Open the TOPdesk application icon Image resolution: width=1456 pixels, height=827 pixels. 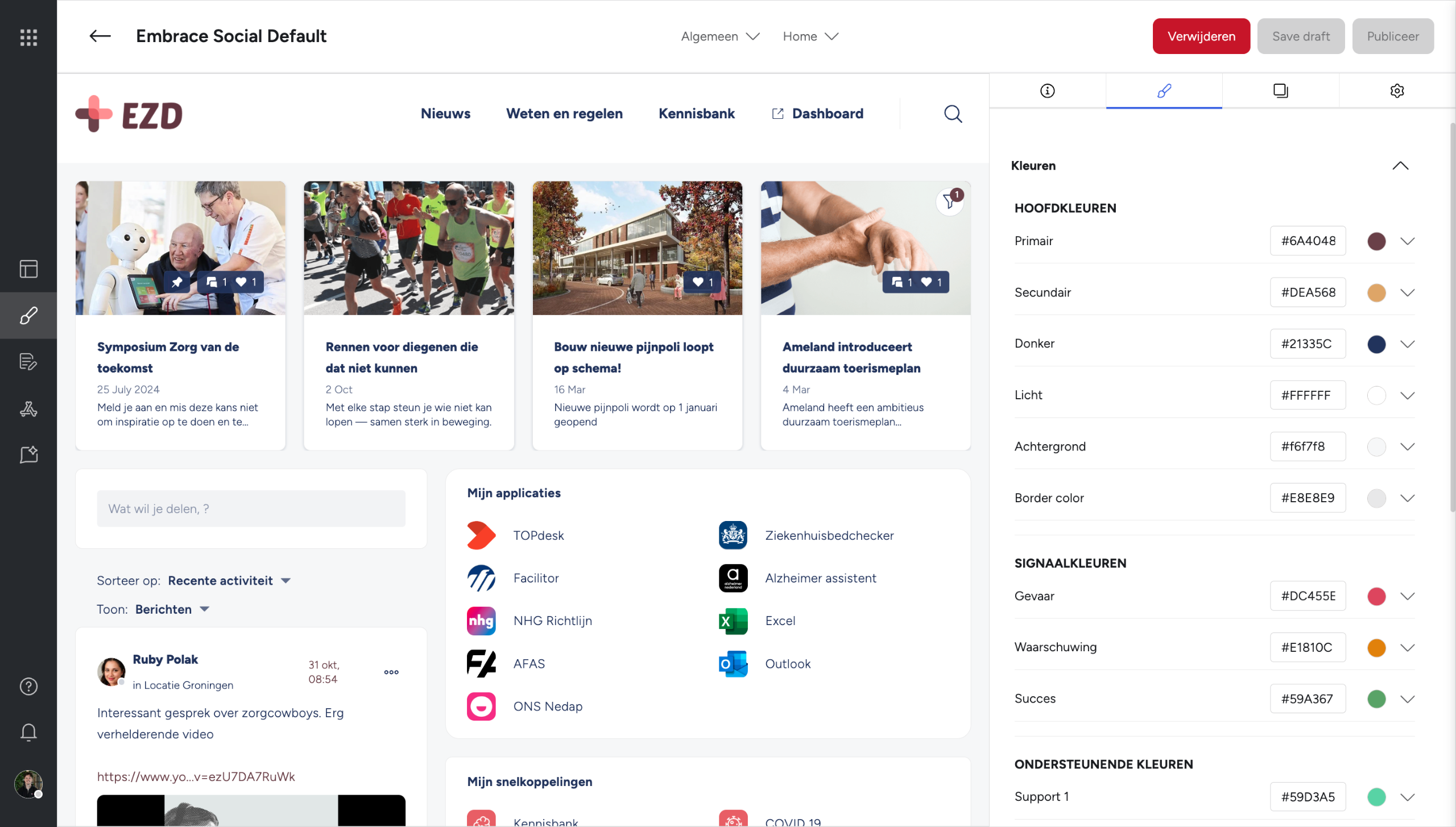(481, 535)
